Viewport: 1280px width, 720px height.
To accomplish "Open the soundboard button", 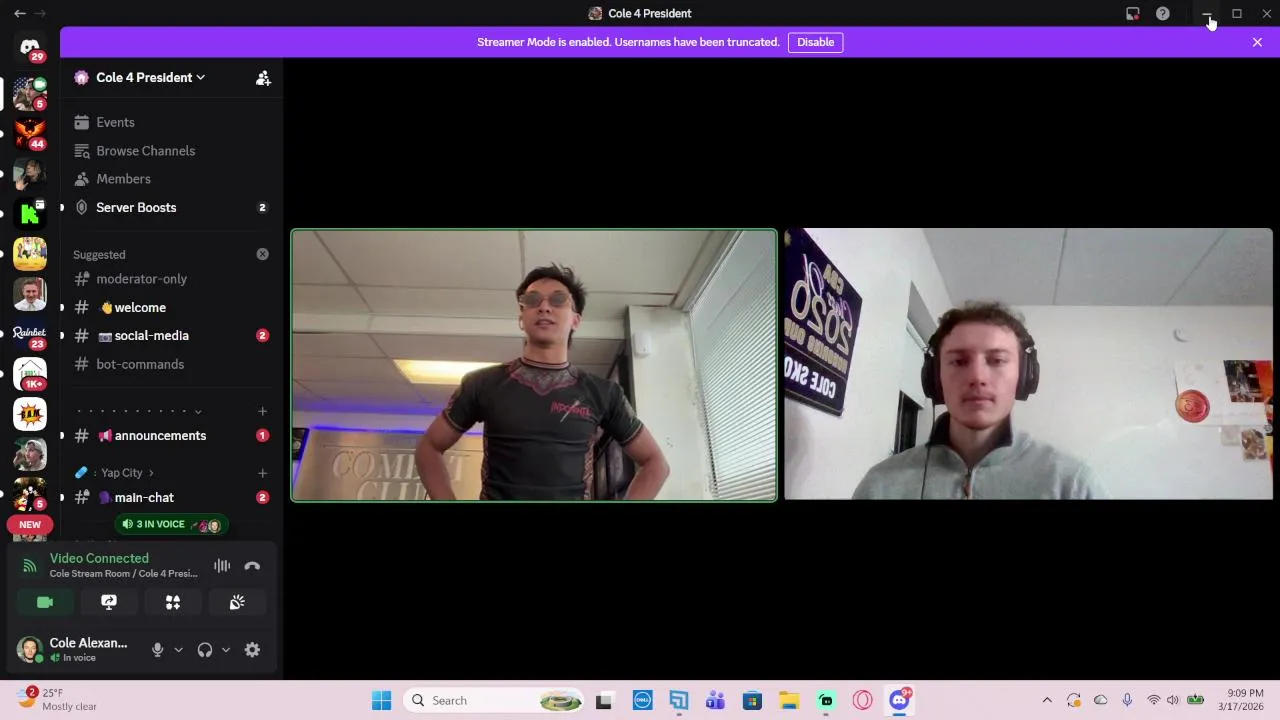I will point(237,602).
